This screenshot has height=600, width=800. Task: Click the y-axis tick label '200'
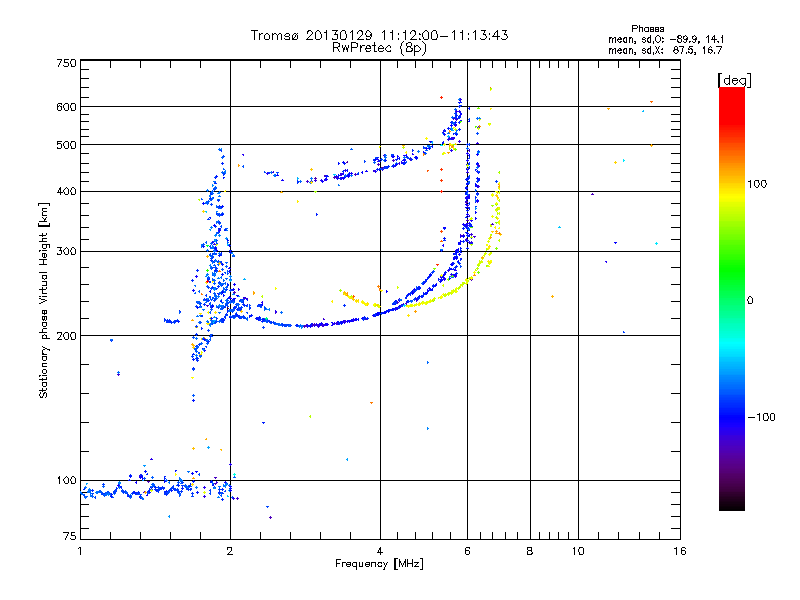[66, 336]
